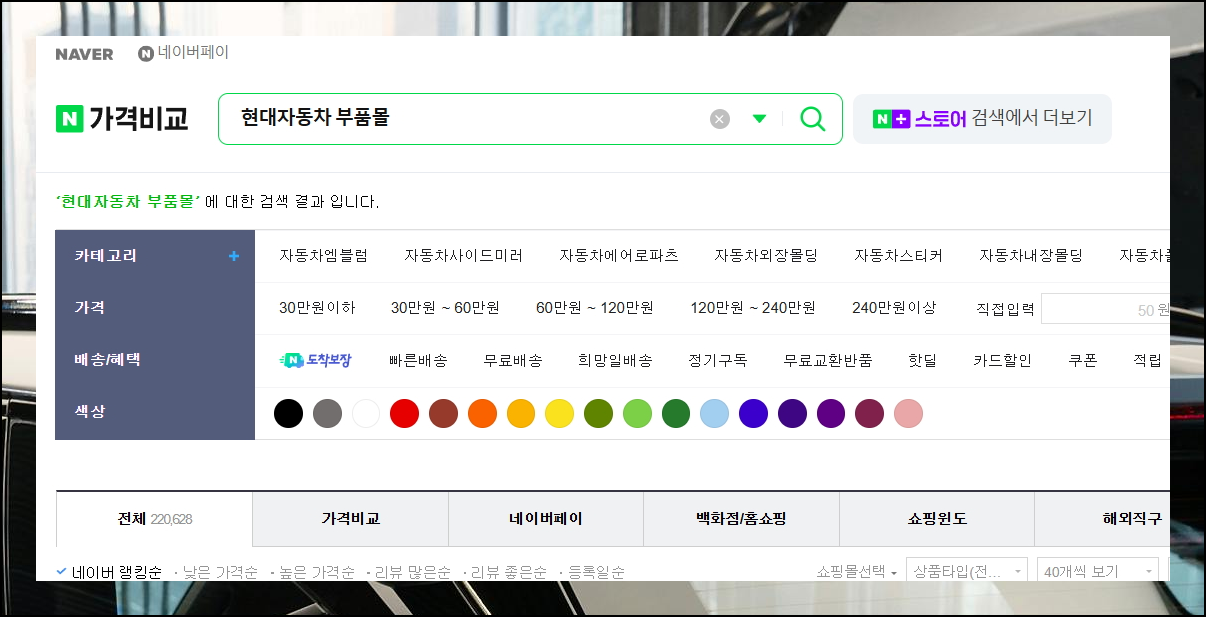Filter price by 240만원이상
The width and height of the screenshot is (1206, 617).
894,308
